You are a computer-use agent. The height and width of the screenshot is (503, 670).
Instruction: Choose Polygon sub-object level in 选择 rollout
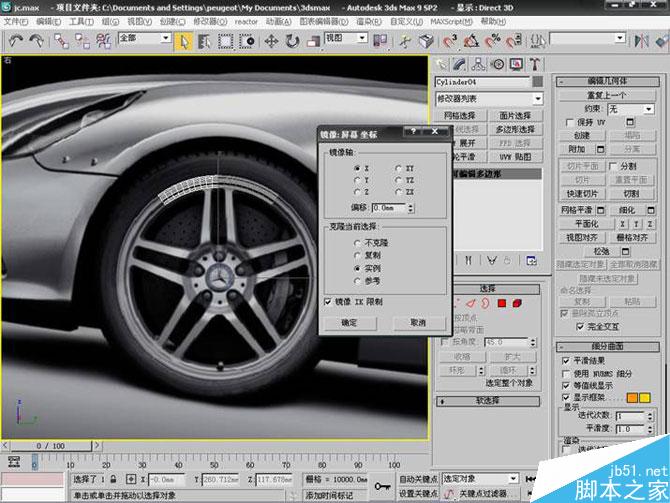click(x=501, y=303)
